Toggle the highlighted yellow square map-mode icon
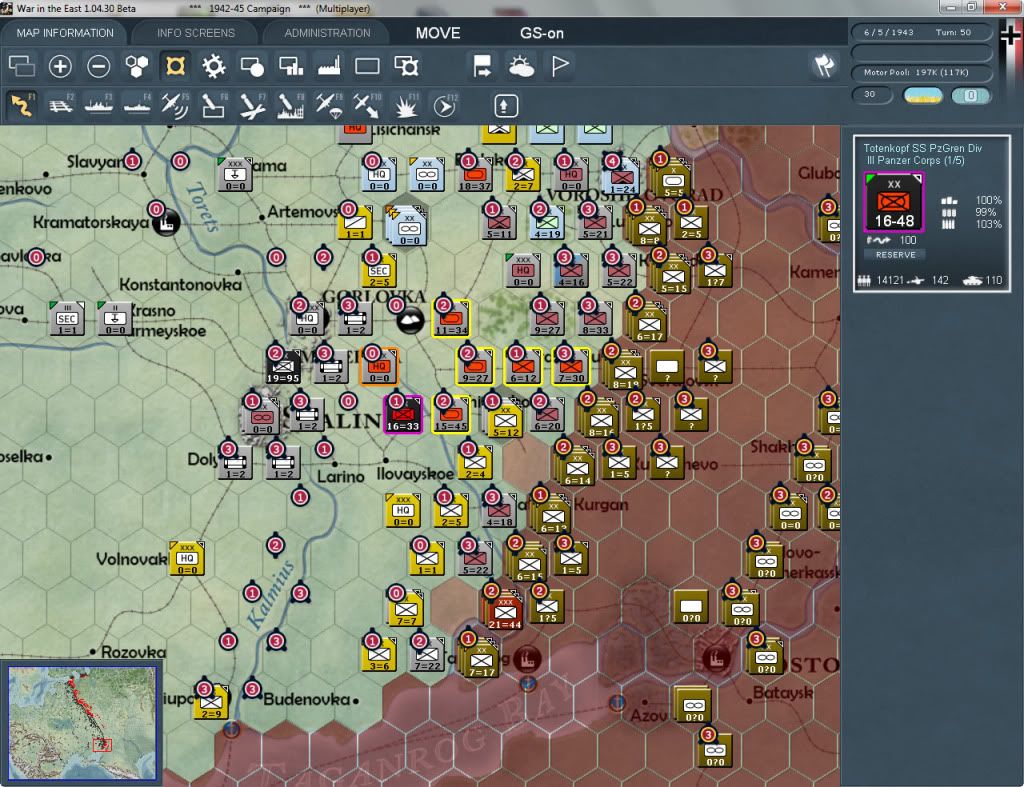This screenshot has height=787, width=1024. (x=175, y=66)
